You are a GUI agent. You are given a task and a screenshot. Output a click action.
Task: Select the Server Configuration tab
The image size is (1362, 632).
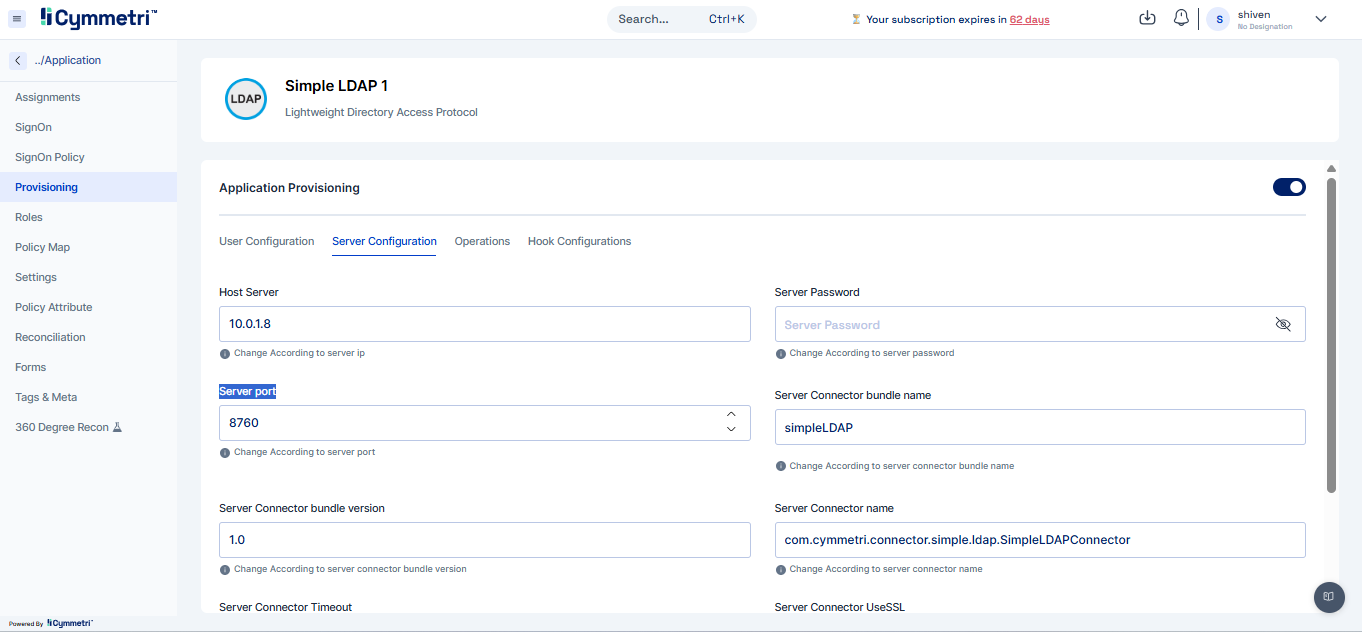(384, 241)
